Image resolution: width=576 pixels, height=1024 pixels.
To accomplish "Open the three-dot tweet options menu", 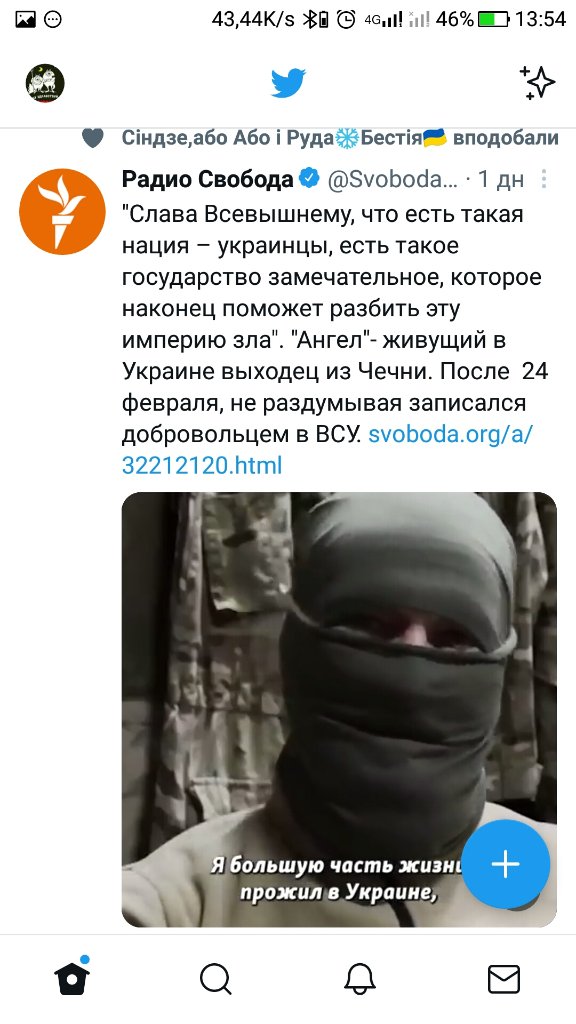I will [x=543, y=179].
